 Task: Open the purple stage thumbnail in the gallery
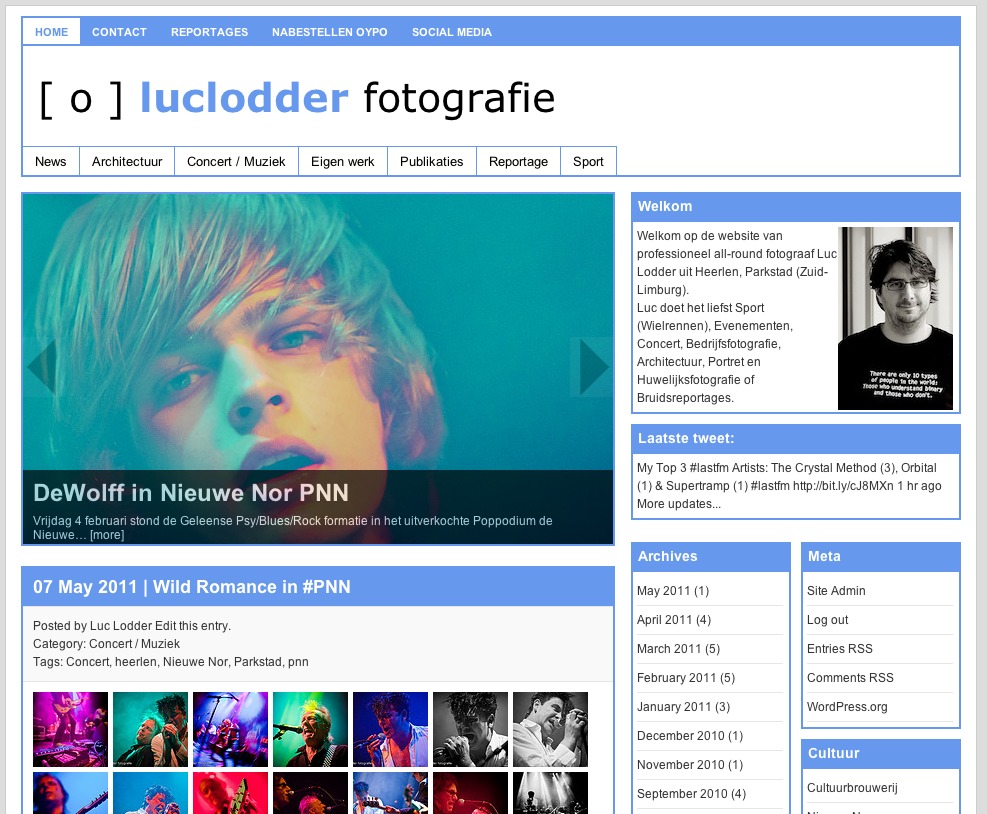(x=70, y=729)
